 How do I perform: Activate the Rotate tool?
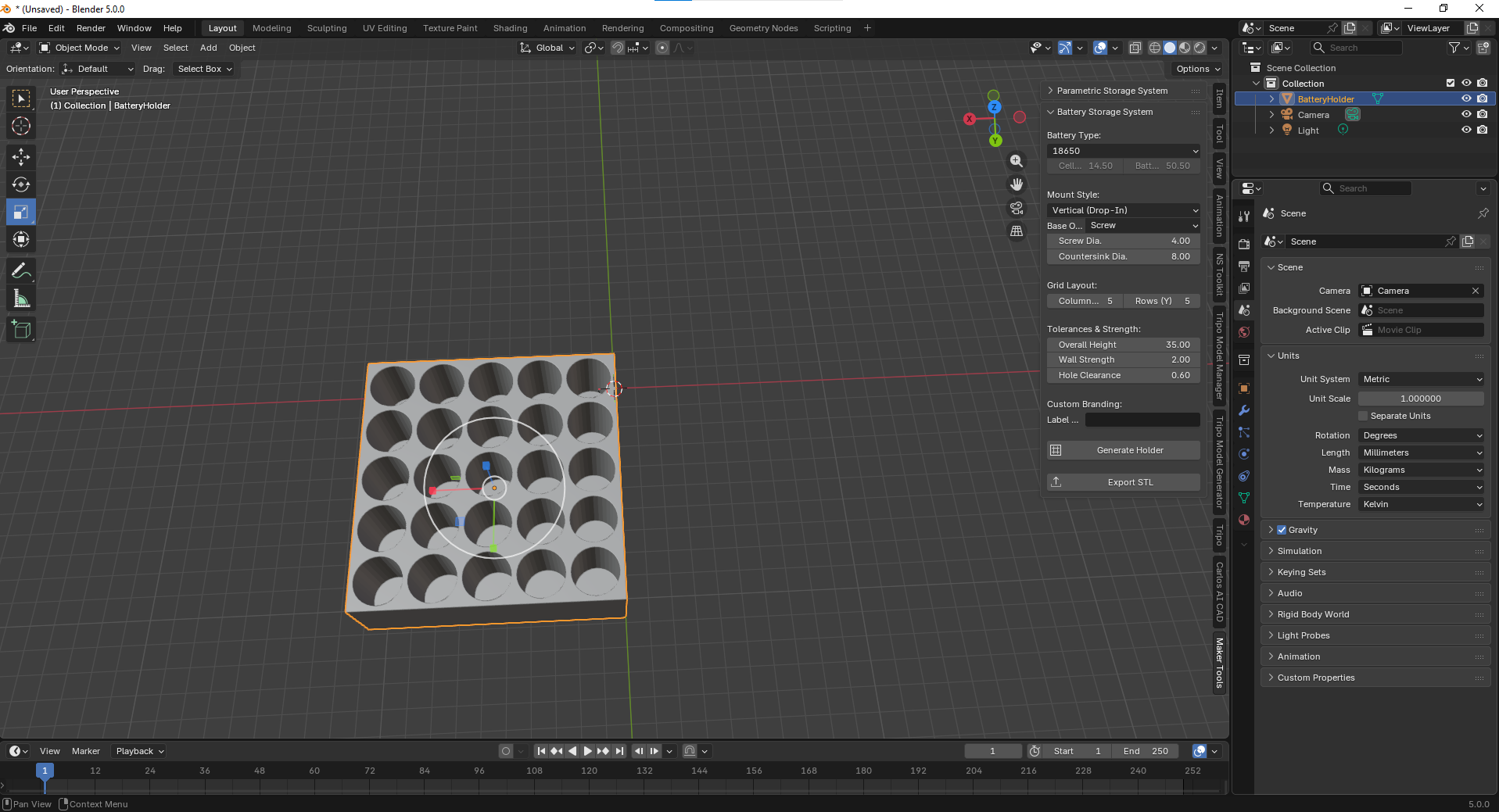[x=21, y=184]
